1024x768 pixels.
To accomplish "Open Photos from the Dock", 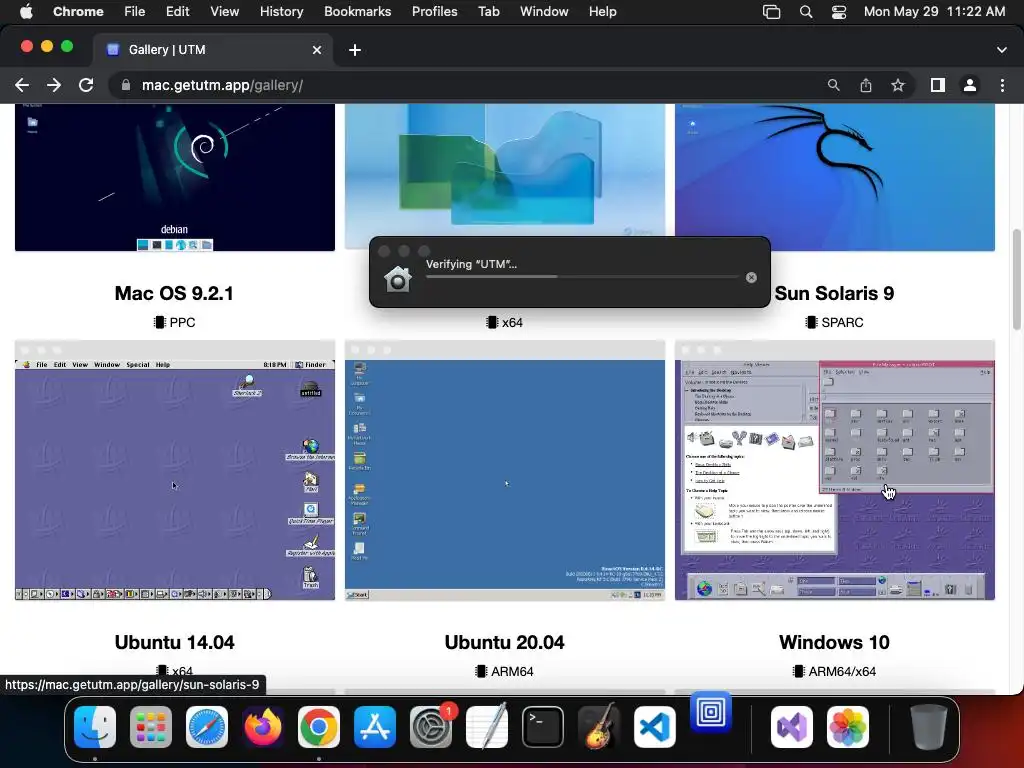I will [x=848, y=726].
